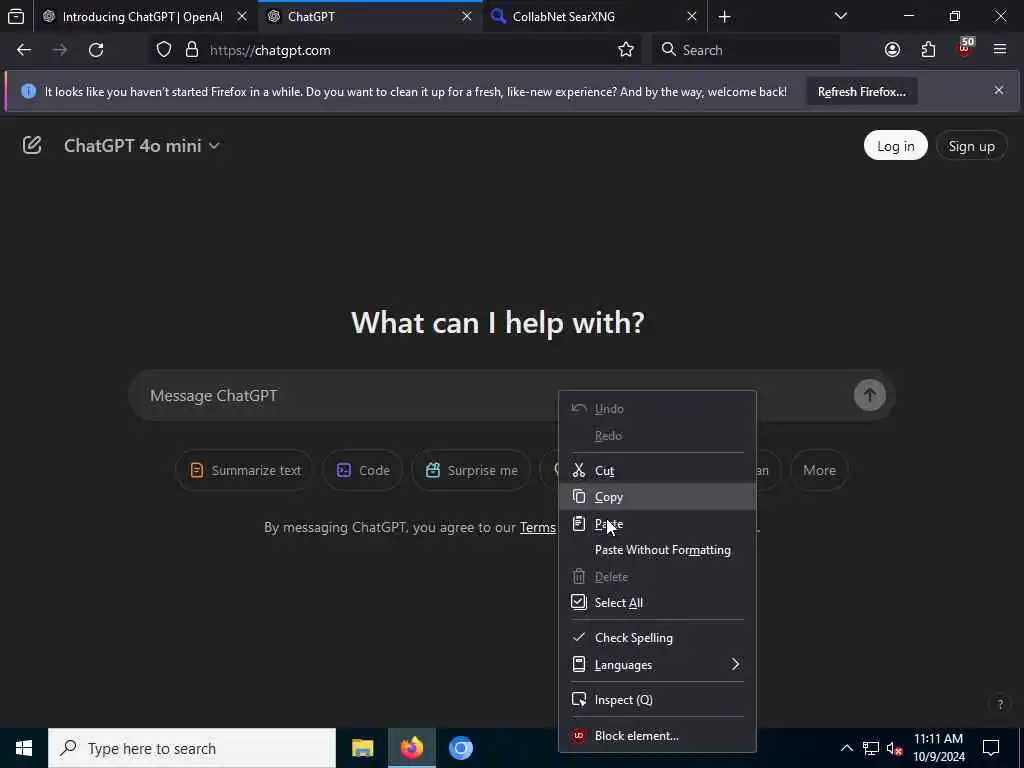
Task: Show More suggestion chips
Action: click(819, 470)
